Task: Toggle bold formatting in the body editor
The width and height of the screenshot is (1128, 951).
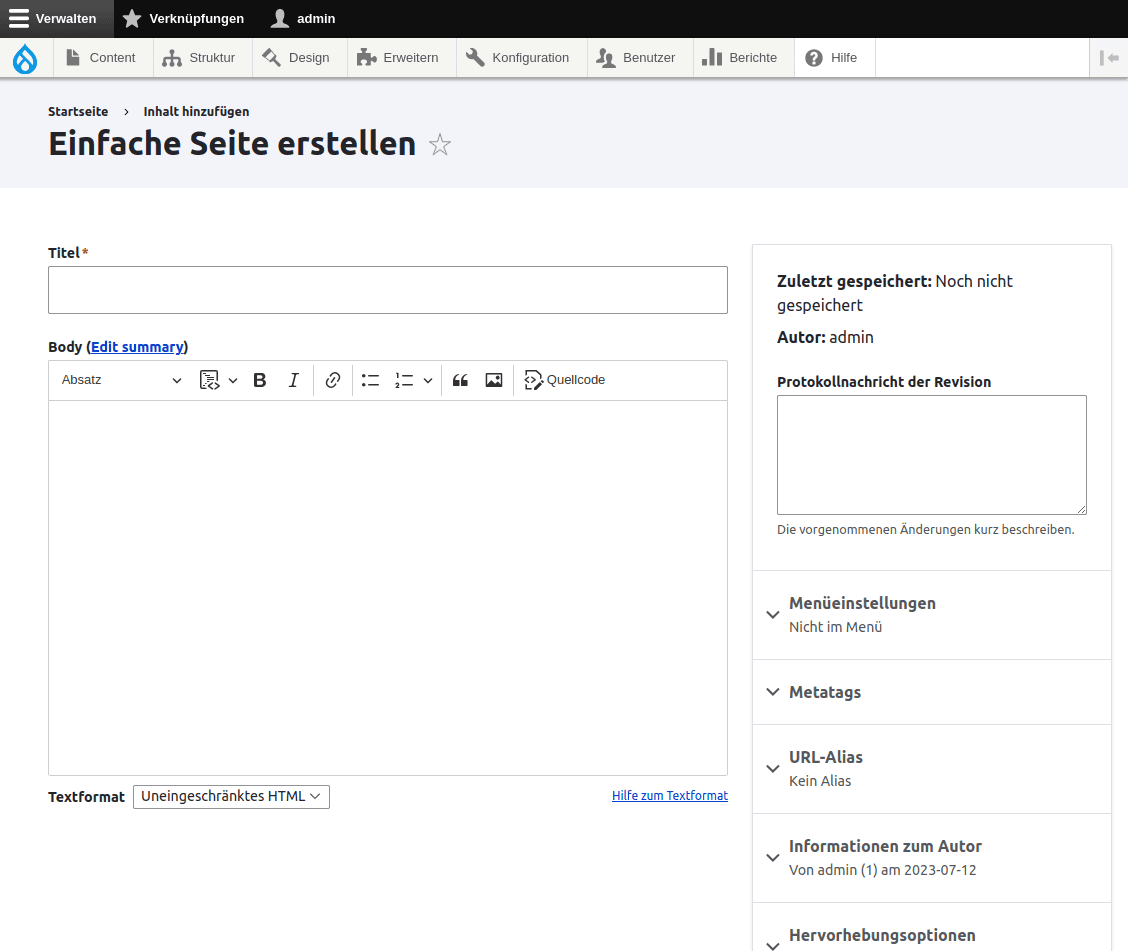Action: pyautogui.click(x=259, y=380)
